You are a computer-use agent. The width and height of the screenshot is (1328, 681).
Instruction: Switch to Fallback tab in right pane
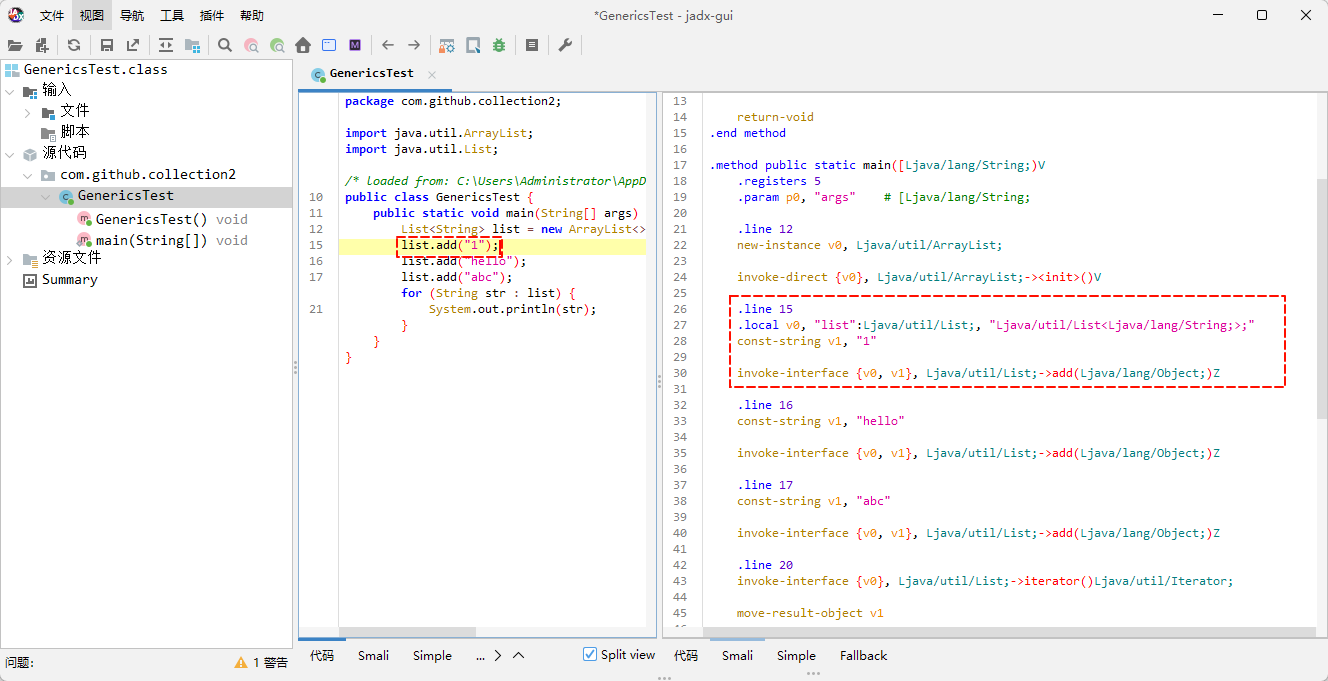point(863,656)
